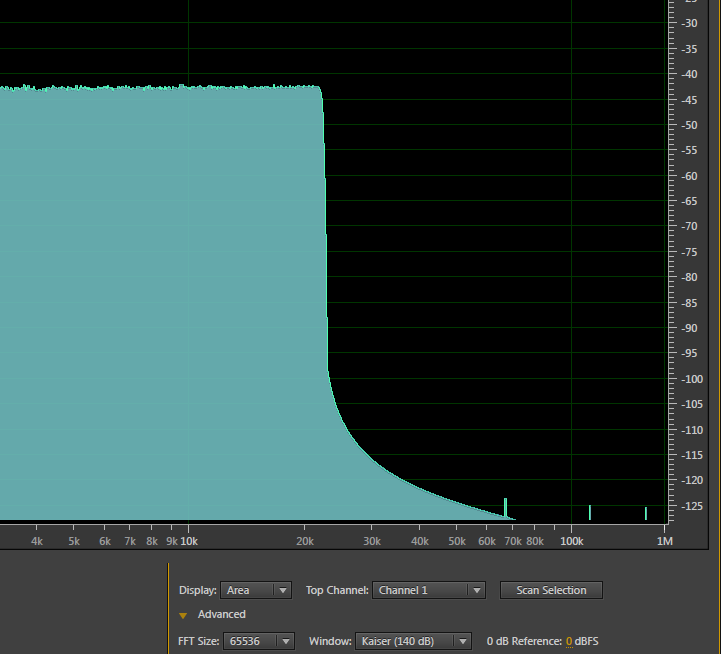Click the 0 dB Reference value field
721x654 pixels.
point(569,641)
